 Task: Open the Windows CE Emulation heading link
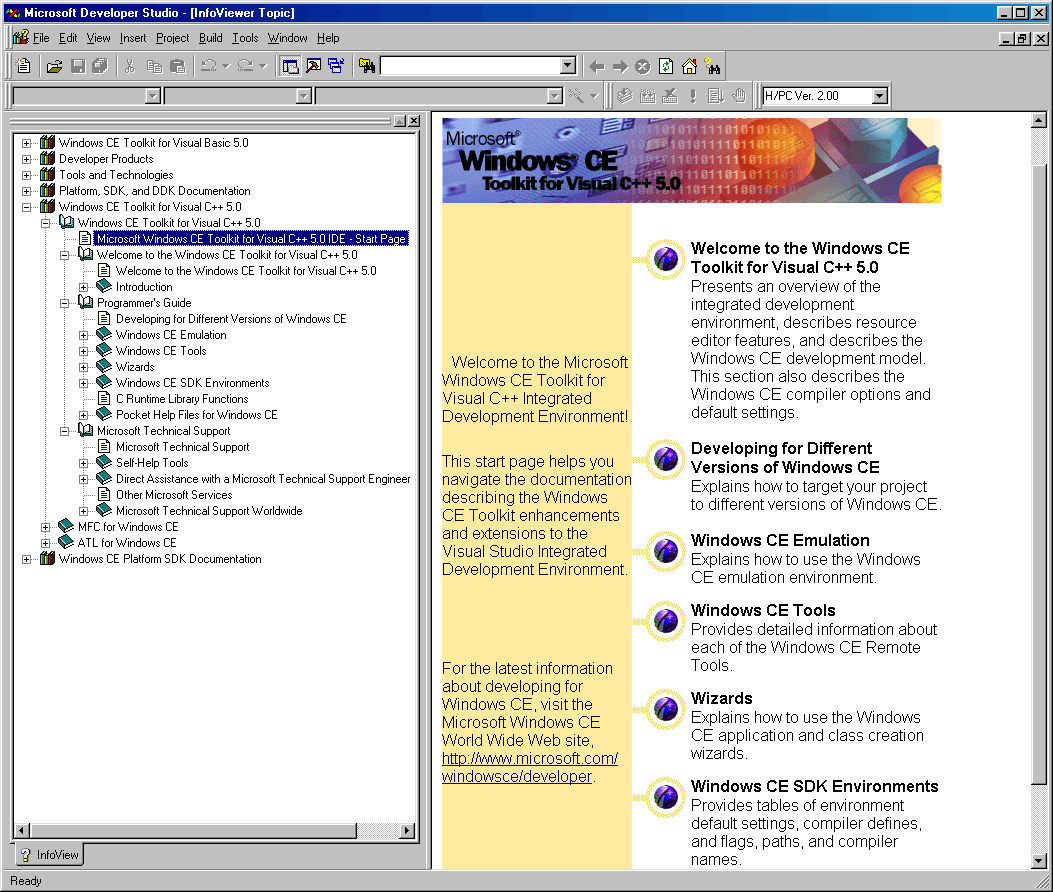780,541
